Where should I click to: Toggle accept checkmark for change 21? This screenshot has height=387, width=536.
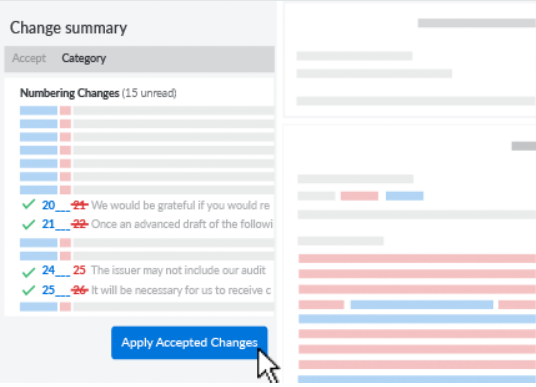tap(28, 224)
